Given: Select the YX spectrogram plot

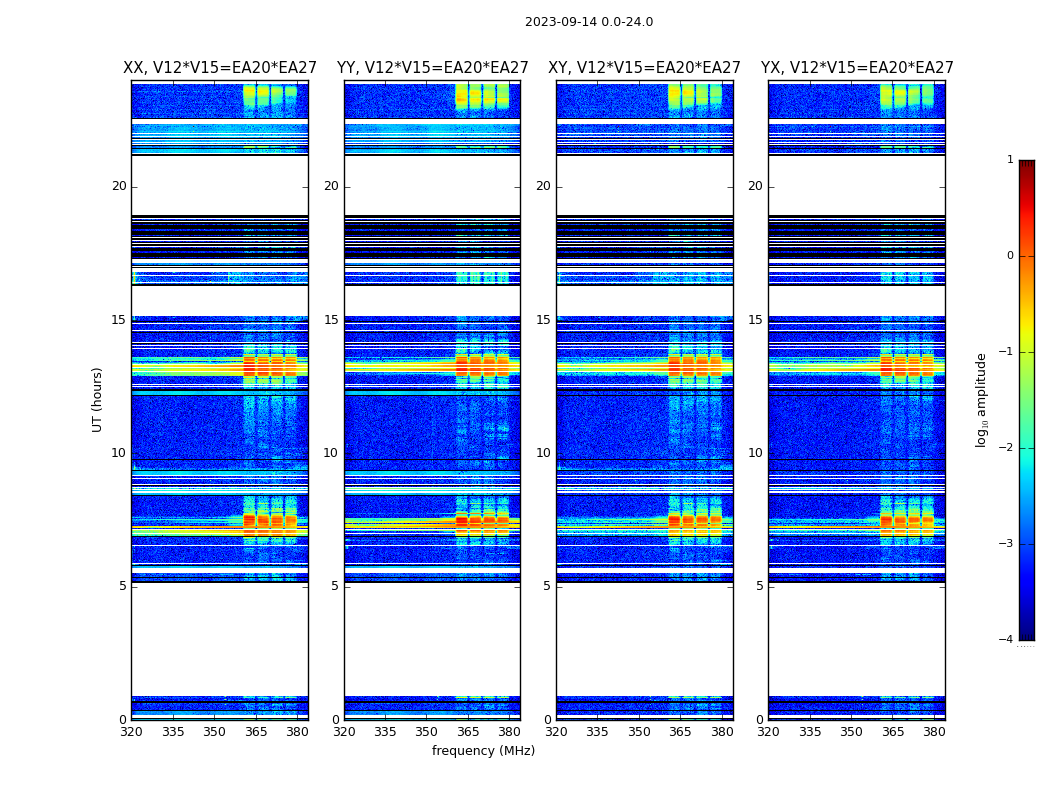Looking at the screenshot, I should coord(857,400).
